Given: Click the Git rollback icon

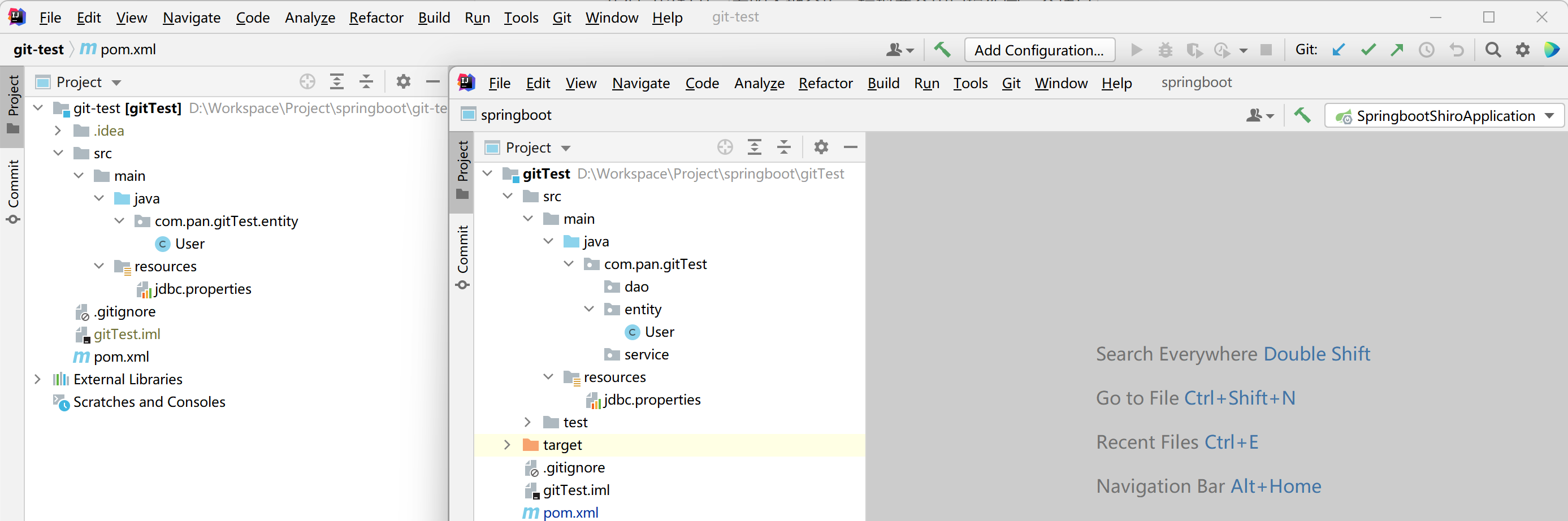Looking at the screenshot, I should pyautogui.click(x=1456, y=50).
